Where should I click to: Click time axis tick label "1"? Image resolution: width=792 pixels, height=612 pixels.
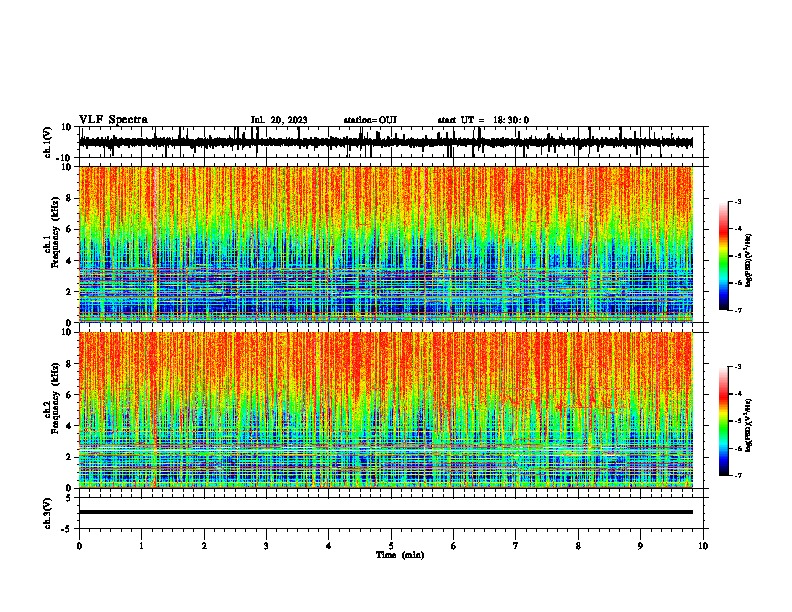coord(141,546)
